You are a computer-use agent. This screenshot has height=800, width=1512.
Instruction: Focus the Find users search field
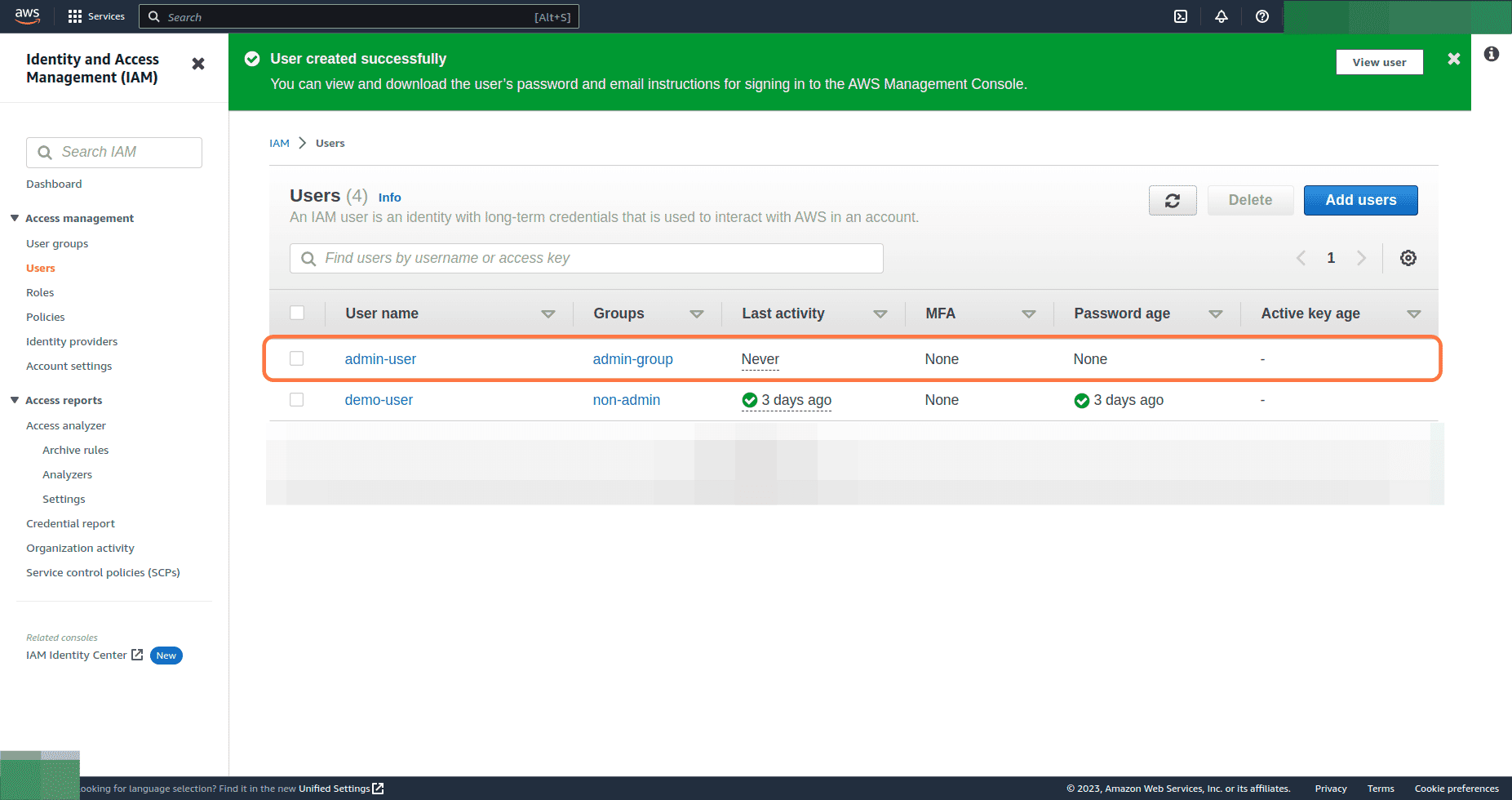587,258
